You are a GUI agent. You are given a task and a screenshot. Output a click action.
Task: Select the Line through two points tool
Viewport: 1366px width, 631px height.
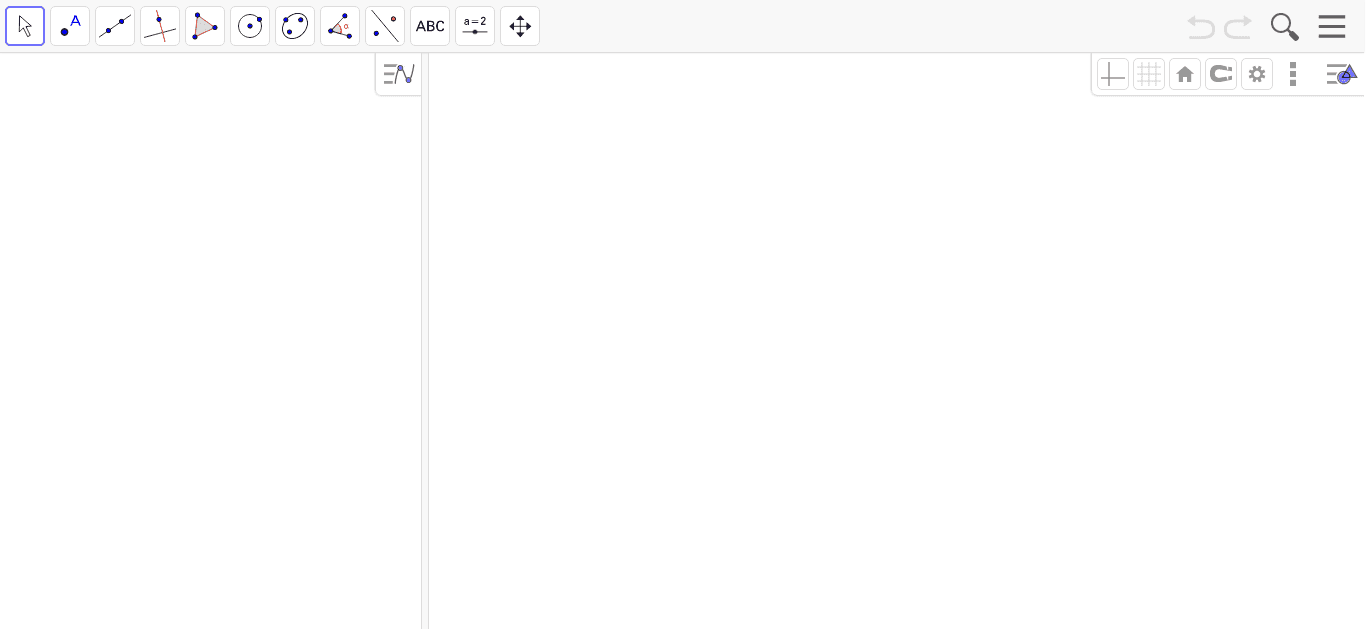pyautogui.click(x=115, y=26)
